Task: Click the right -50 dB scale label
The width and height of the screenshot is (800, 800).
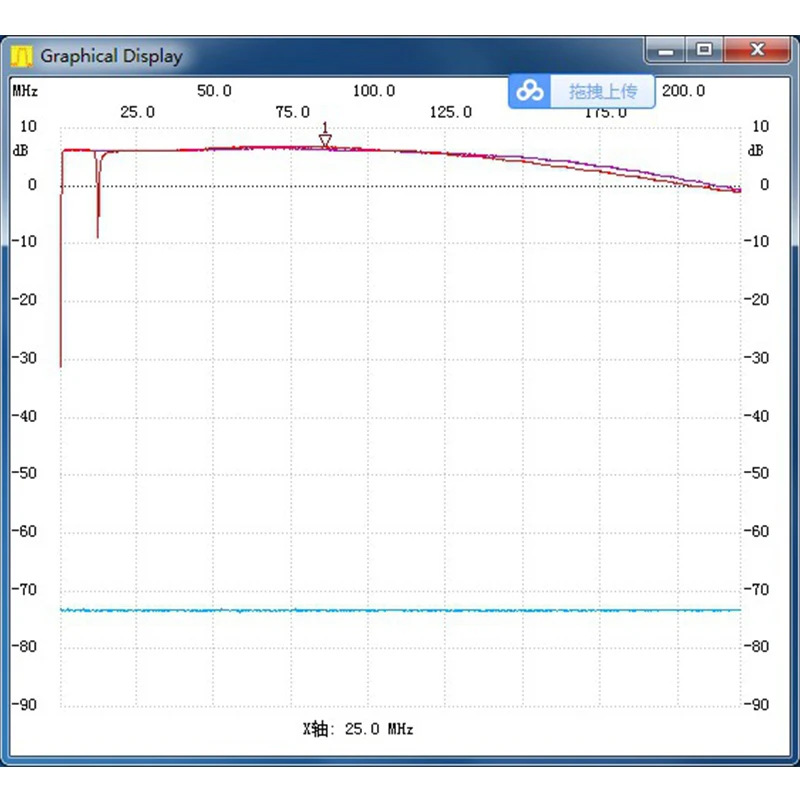Action: point(757,473)
